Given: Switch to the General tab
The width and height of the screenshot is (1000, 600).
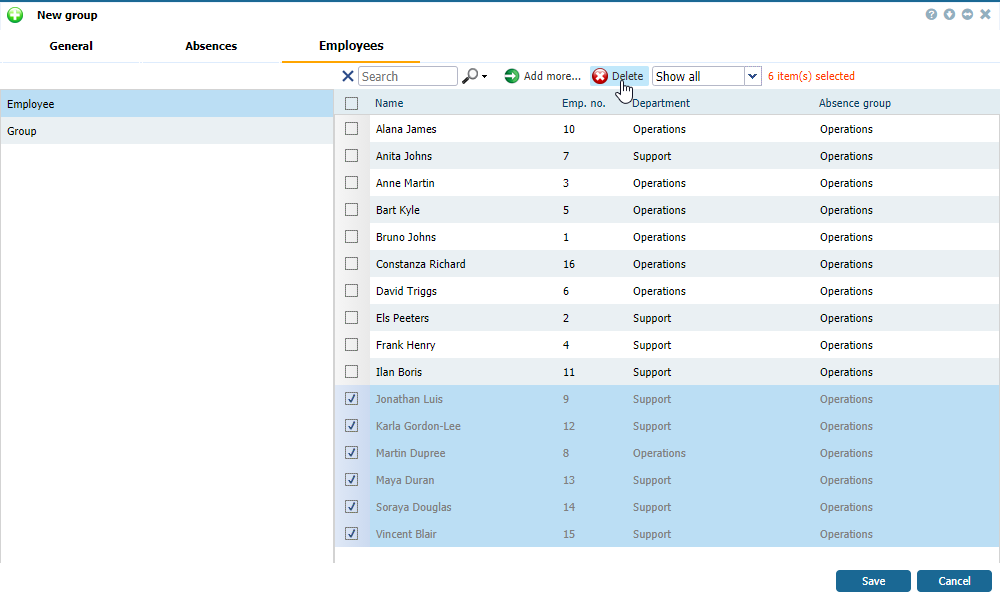Looking at the screenshot, I should pos(71,46).
